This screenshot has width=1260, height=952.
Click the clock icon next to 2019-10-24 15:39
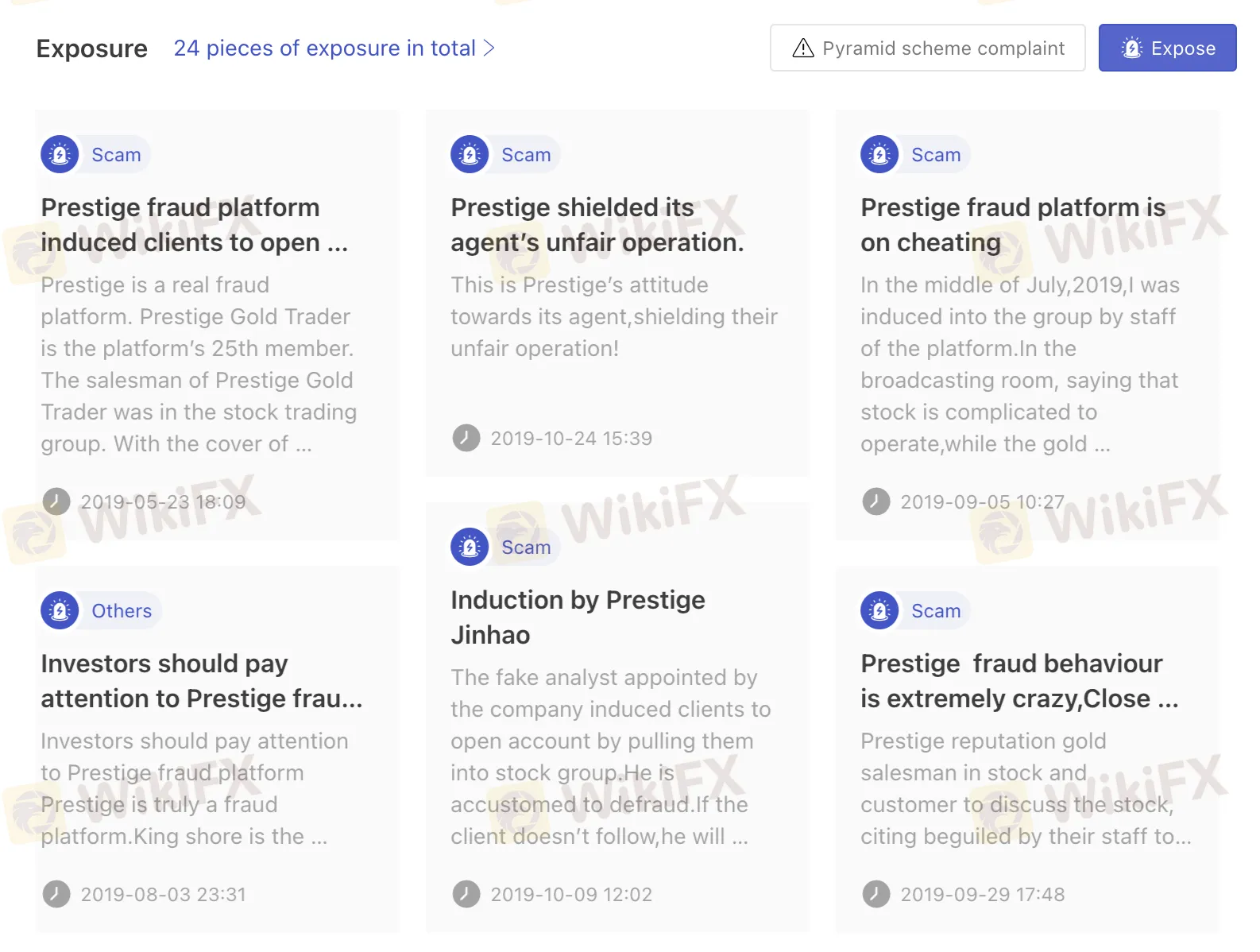tap(466, 438)
